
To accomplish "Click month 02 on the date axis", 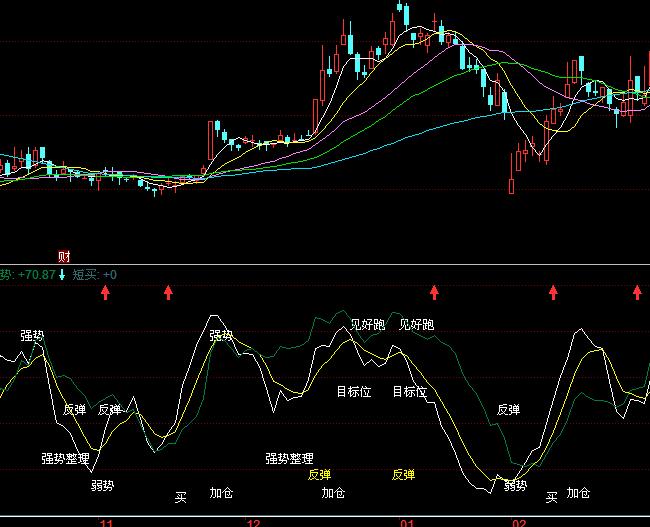I will click(519, 522).
